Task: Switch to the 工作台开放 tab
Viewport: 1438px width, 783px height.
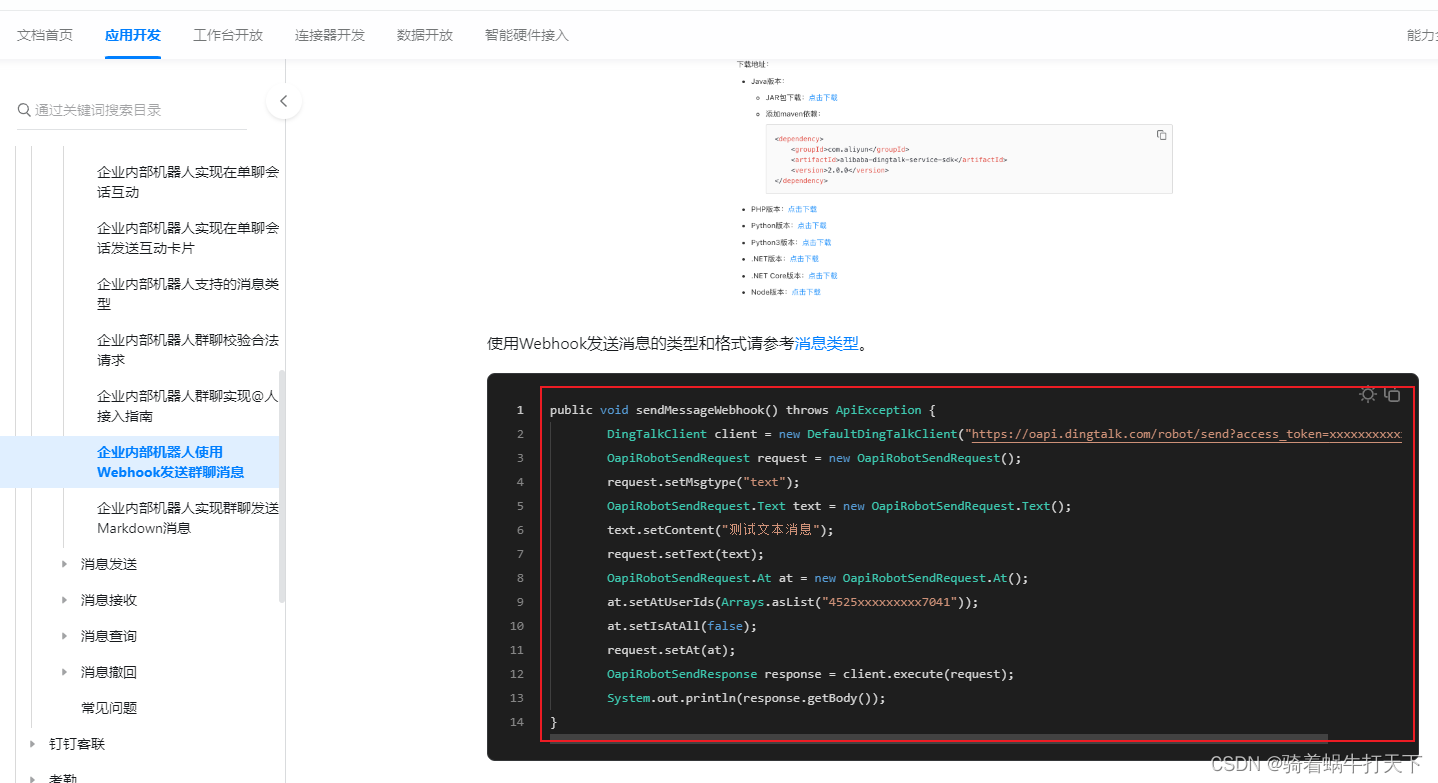Action: tap(227, 34)
